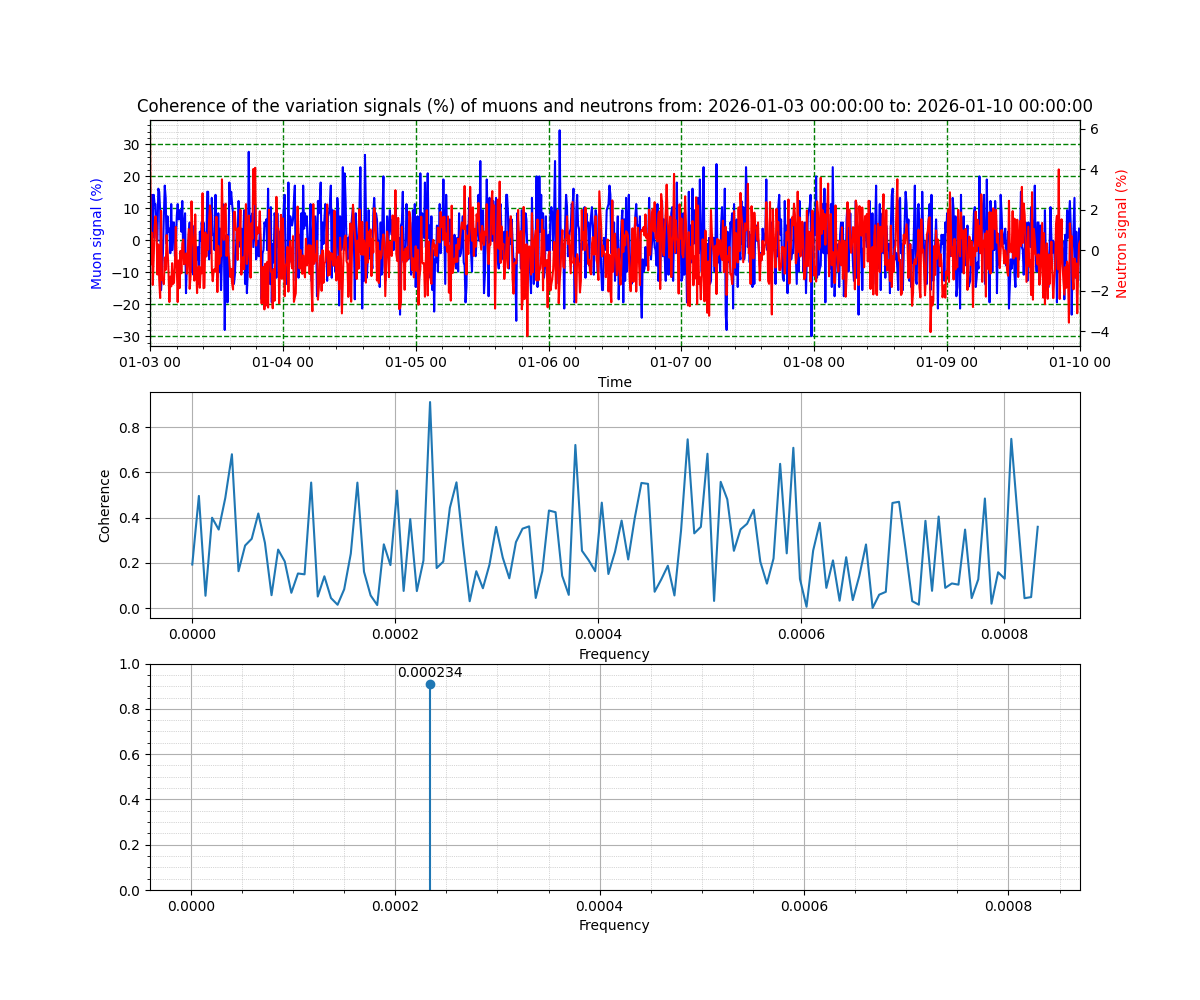Click the 'Time' x-axis label

coord(614,382)
